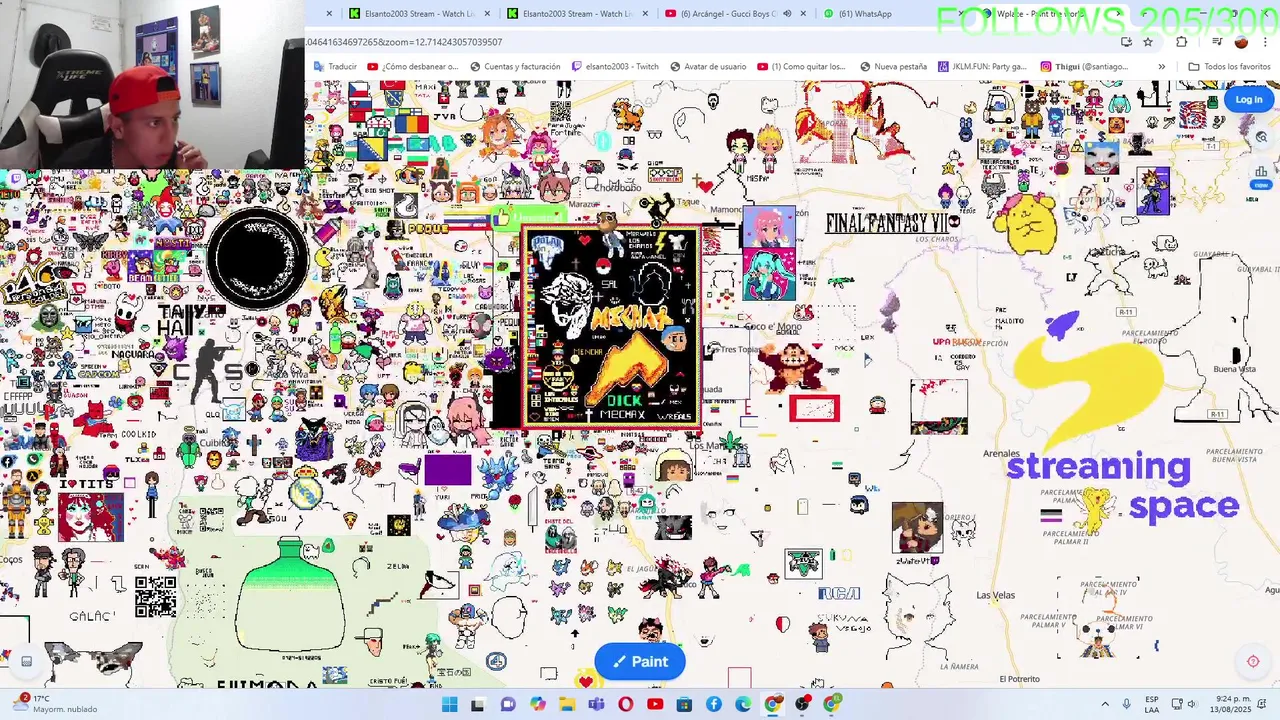The width and height of the screenshot is (1280, 720).
Task: Open weather widget 17°C Mayorm. nublado
Action: pyautogui.click(x=55, y=704)
